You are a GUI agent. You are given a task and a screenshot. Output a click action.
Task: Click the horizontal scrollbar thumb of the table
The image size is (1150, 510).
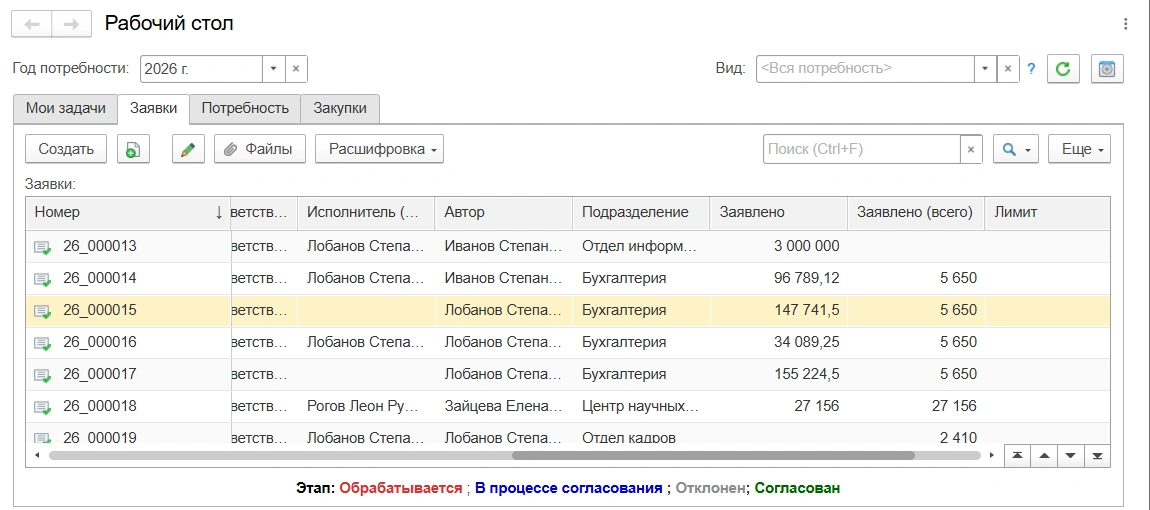[713, 455]
